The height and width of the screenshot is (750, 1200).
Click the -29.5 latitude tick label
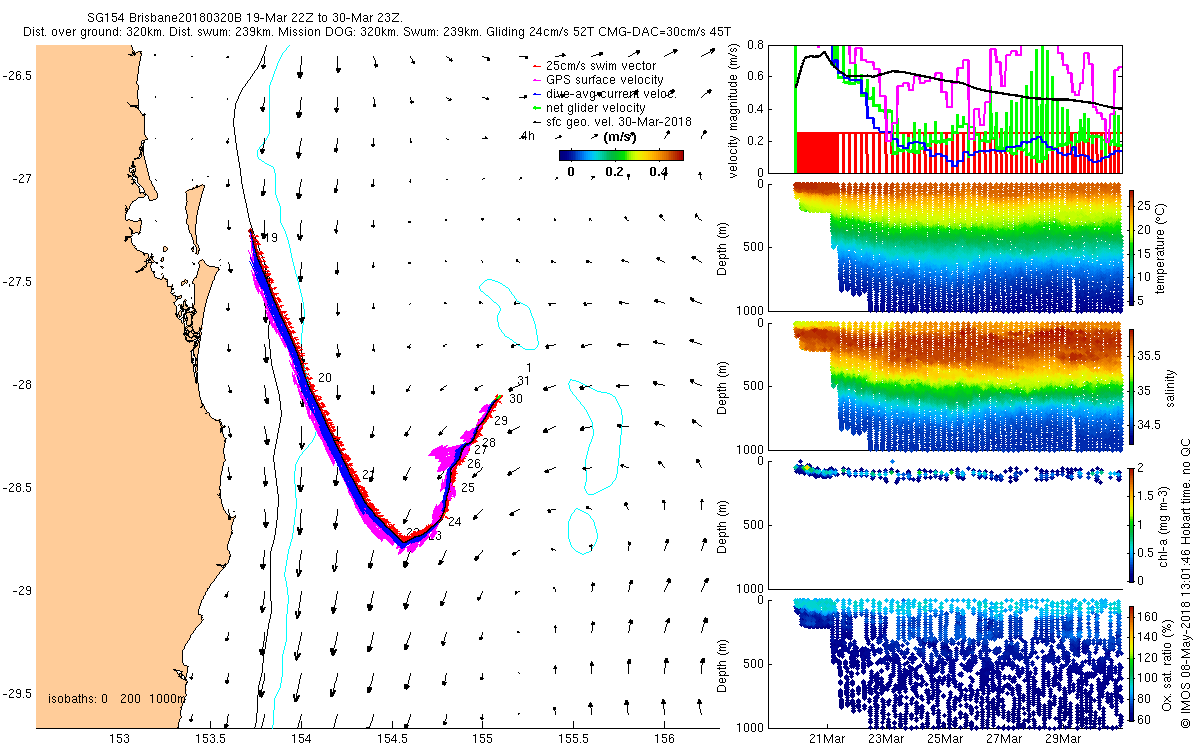(x=17, y=694)
